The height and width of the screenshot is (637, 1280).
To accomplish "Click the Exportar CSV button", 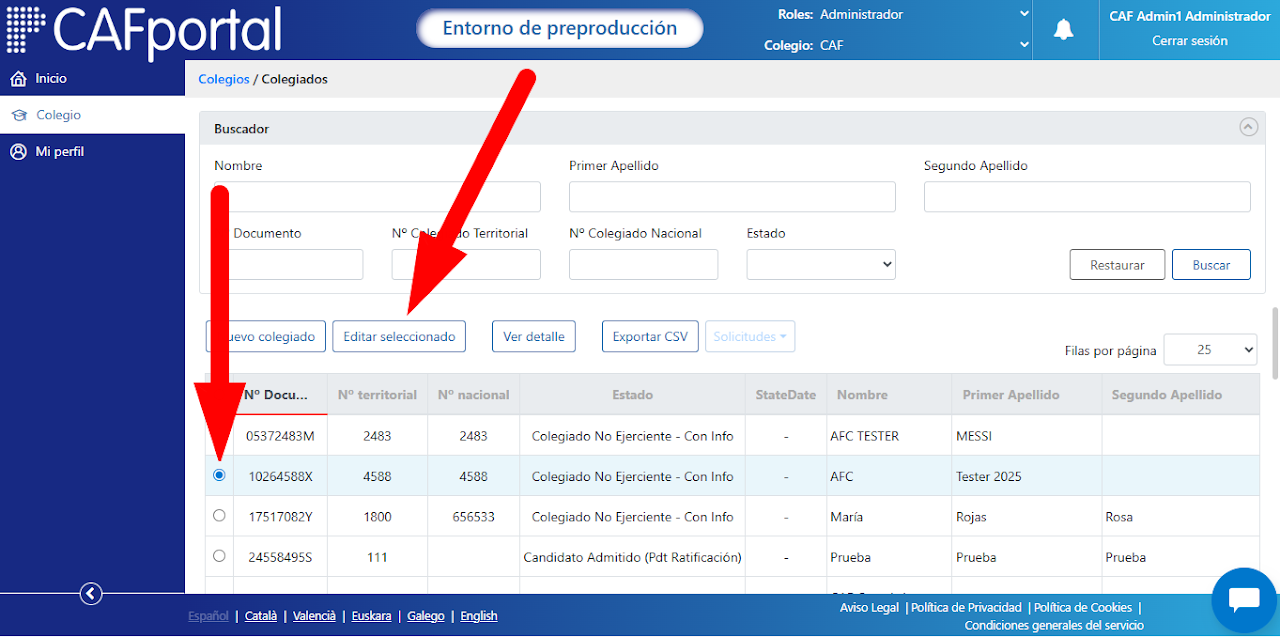I will point(650,337).
